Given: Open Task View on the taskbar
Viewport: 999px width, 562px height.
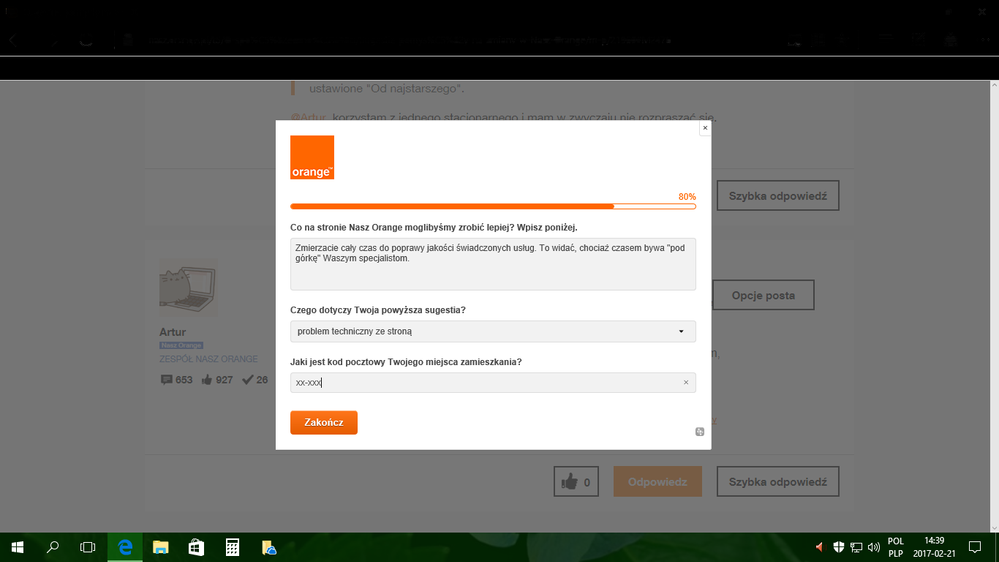Looking at the screenshot, I should pyautogui.click(x=88, y=547).
